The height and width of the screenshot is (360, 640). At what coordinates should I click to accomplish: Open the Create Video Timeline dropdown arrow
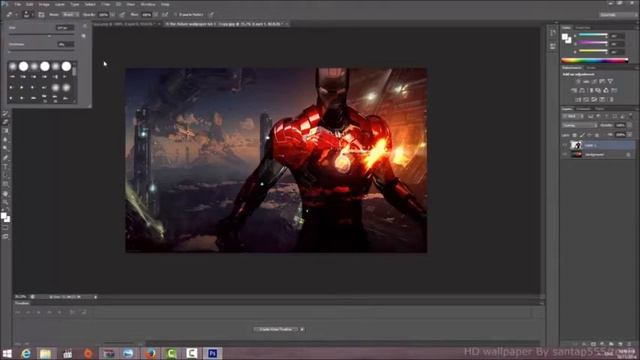click(x=302, y=329)
